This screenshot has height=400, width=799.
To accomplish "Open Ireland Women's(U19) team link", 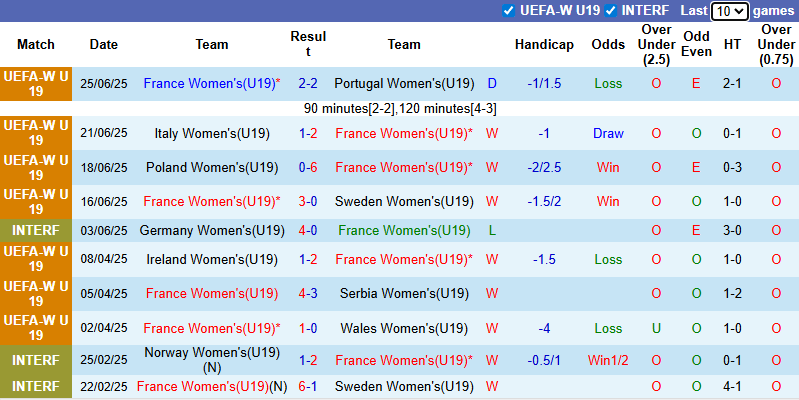I will tap(211, 259).
